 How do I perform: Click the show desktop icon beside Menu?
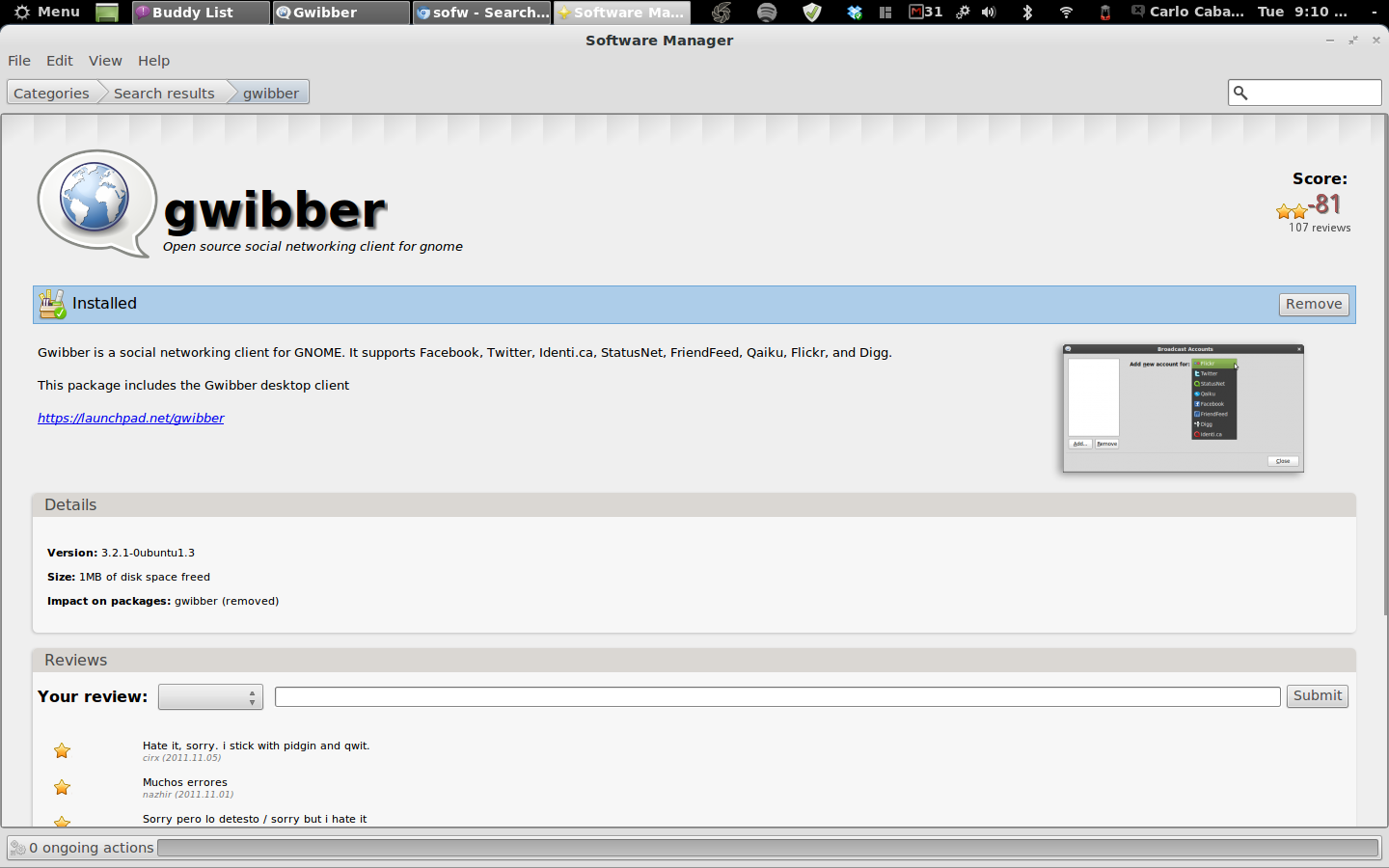pyautogui.click(x=107, y=13)
